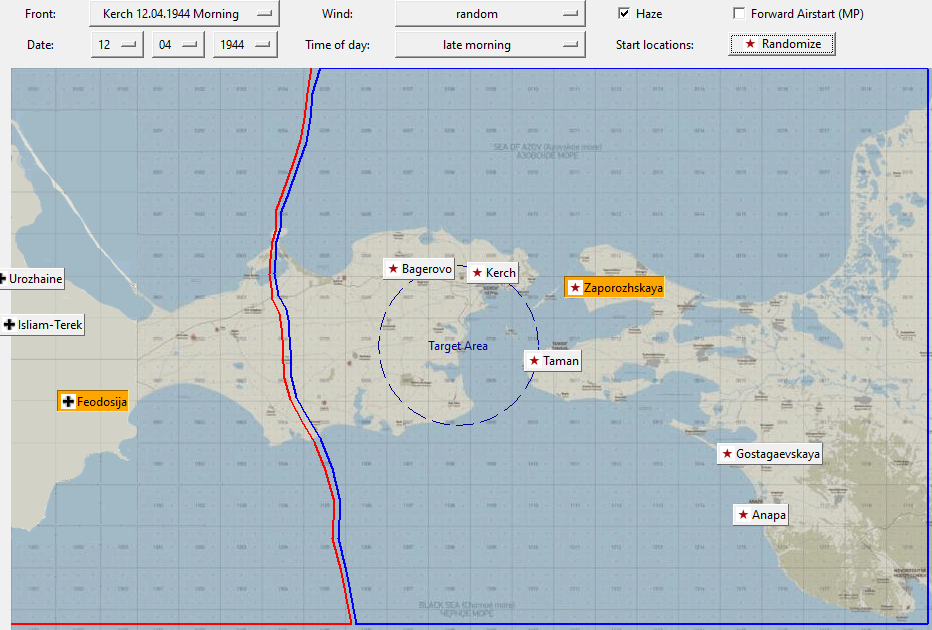Viewport: 932px width, 630px height.
Task: Click the Time of day label
Action: click(338, 45)
